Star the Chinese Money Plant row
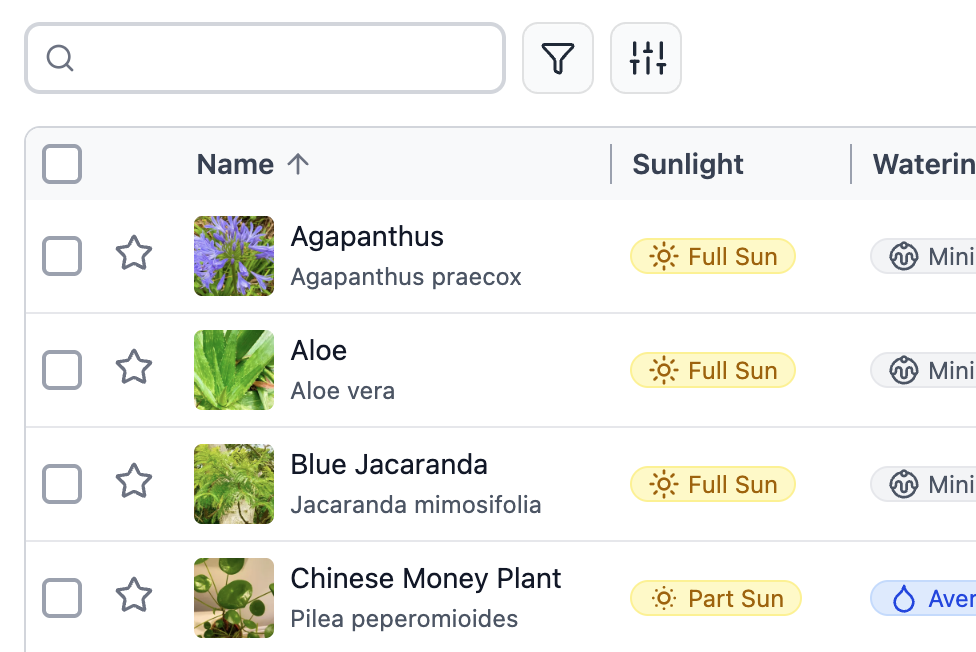The width and height of the screenshot is (976, 652). pyautogui.click(x=134, y=596)
